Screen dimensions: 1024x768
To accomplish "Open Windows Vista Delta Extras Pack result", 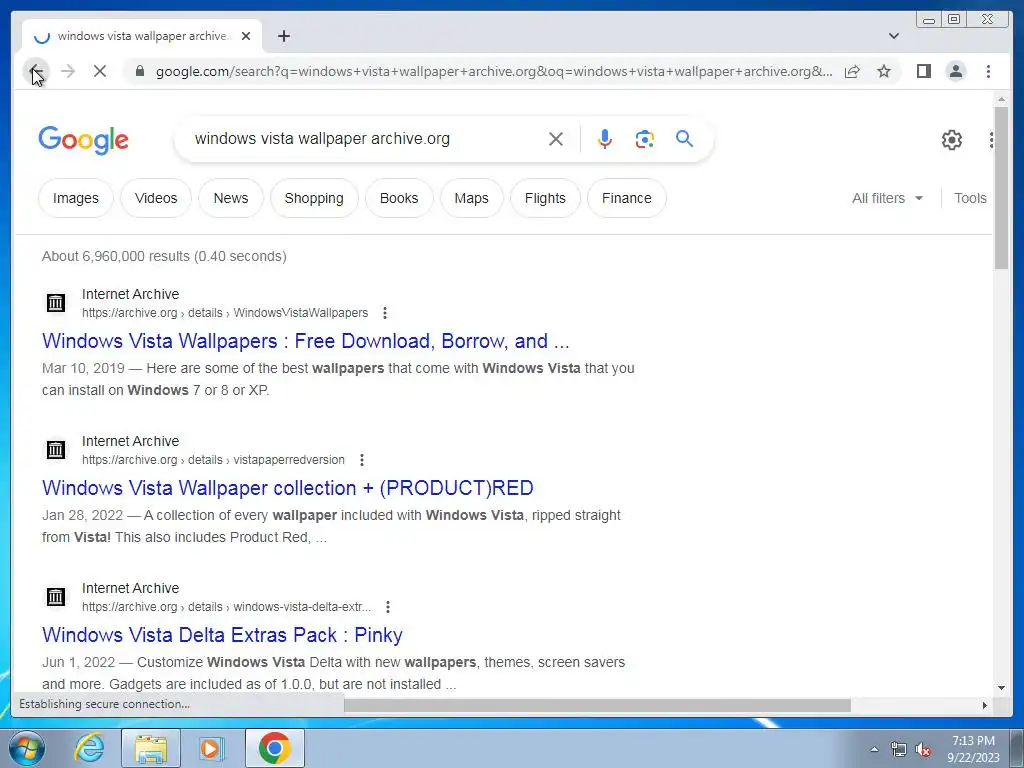I will [222, 635].
